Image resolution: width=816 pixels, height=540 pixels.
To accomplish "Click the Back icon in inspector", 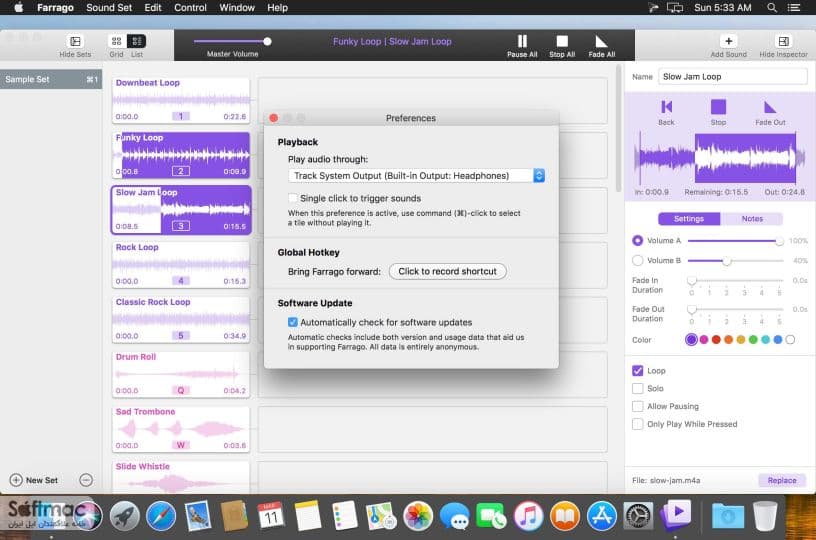I will click(666, 107).
